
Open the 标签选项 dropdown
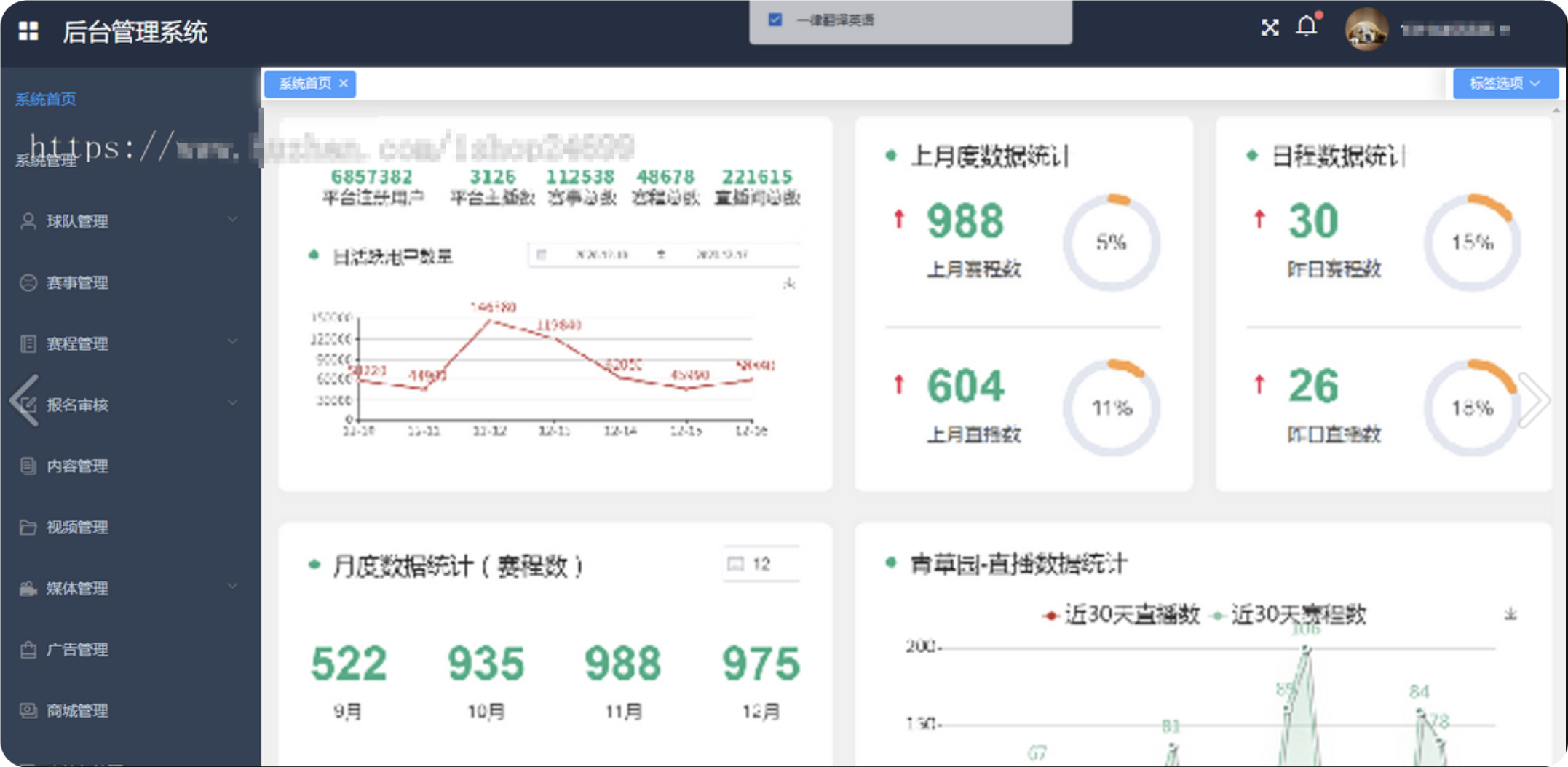1505,84
